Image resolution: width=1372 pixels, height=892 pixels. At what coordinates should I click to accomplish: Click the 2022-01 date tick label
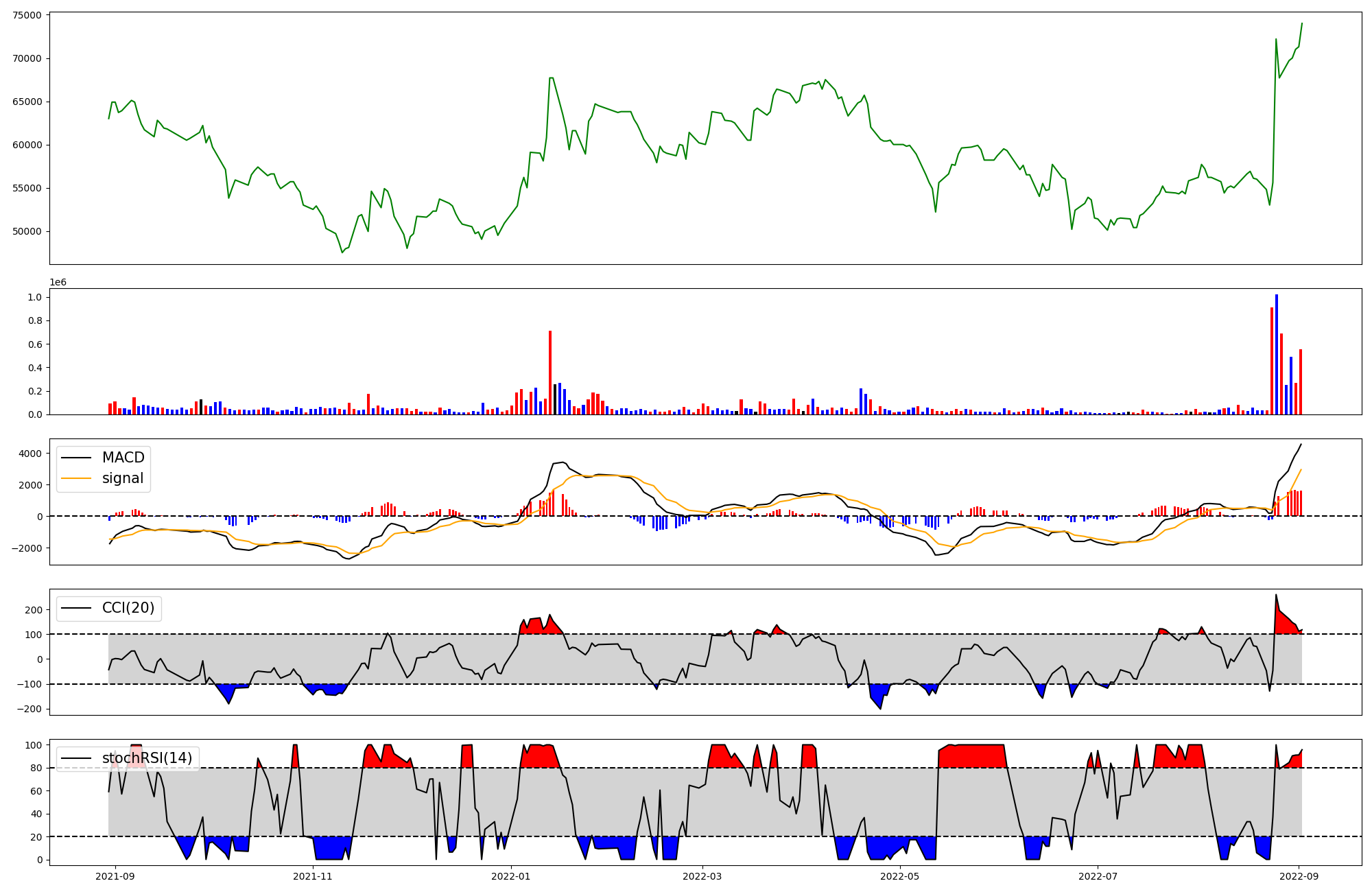(511, 876)
